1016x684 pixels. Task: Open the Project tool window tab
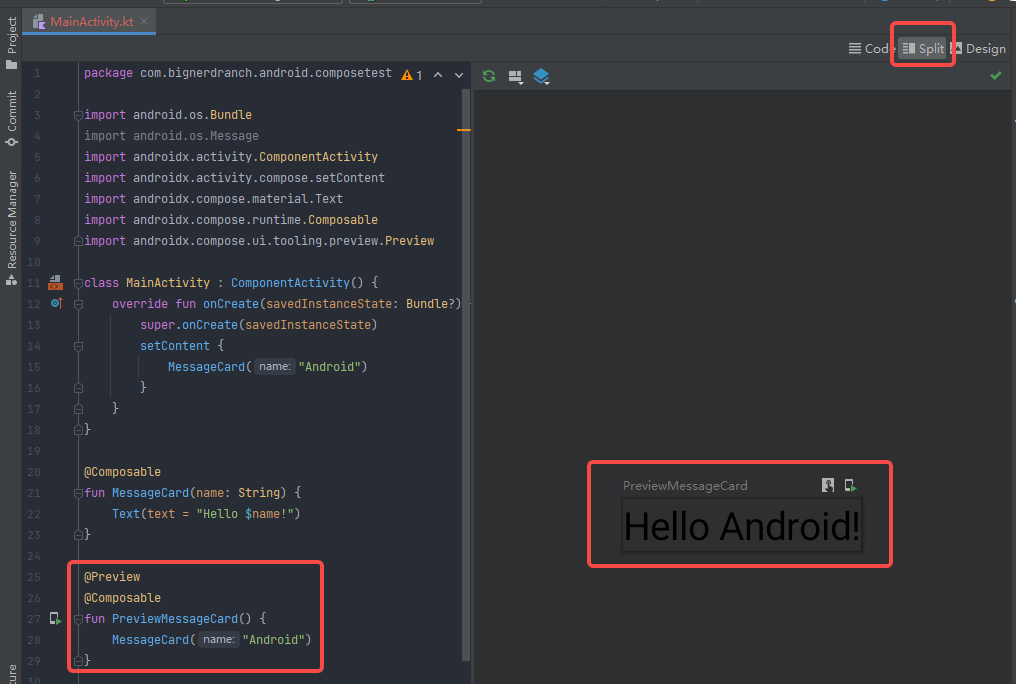pyautogui.click(x=12, y=35)
